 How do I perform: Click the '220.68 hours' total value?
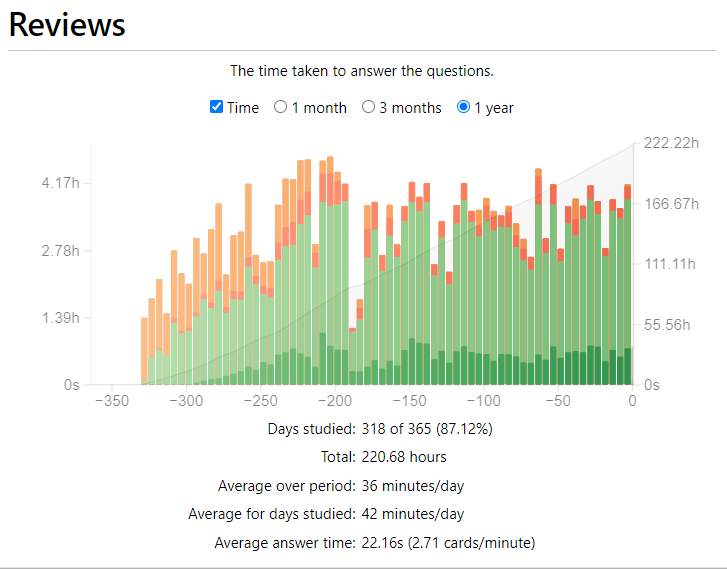click(404, 457)
